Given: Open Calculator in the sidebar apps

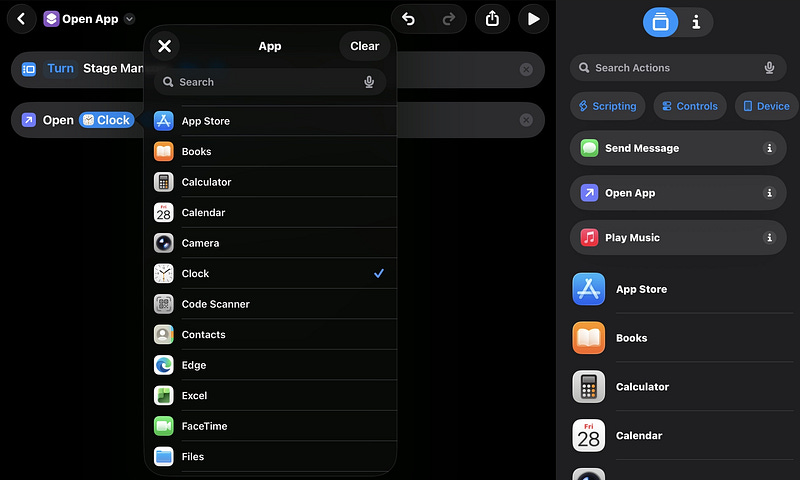Looking at the screenshot, I should coord(683,387).
